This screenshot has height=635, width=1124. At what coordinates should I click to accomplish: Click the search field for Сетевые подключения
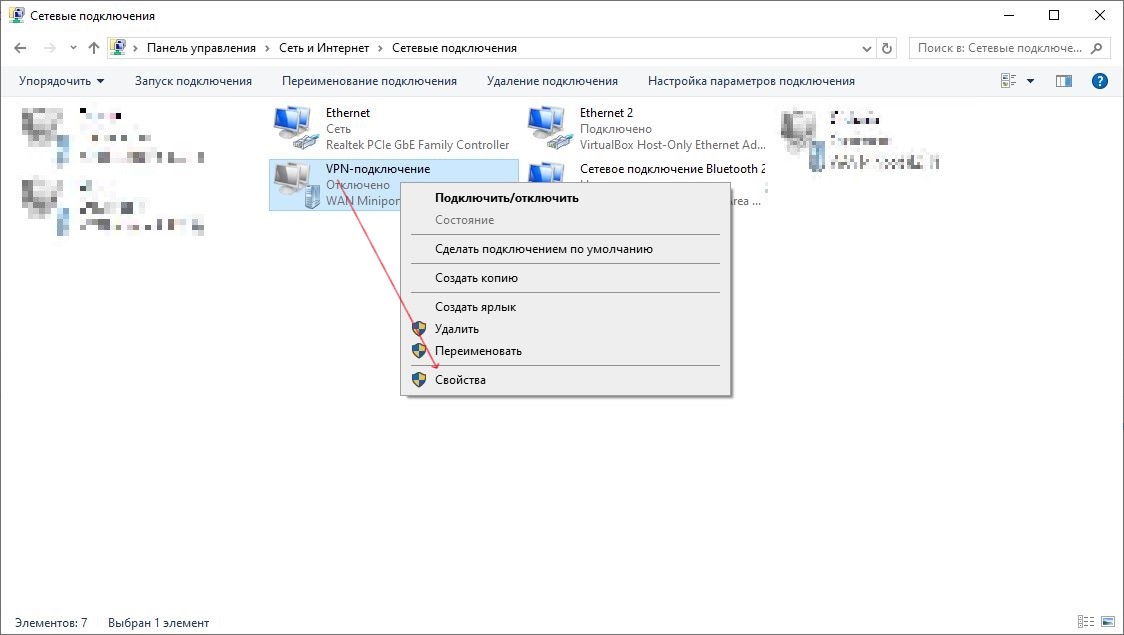pos(999,48)
